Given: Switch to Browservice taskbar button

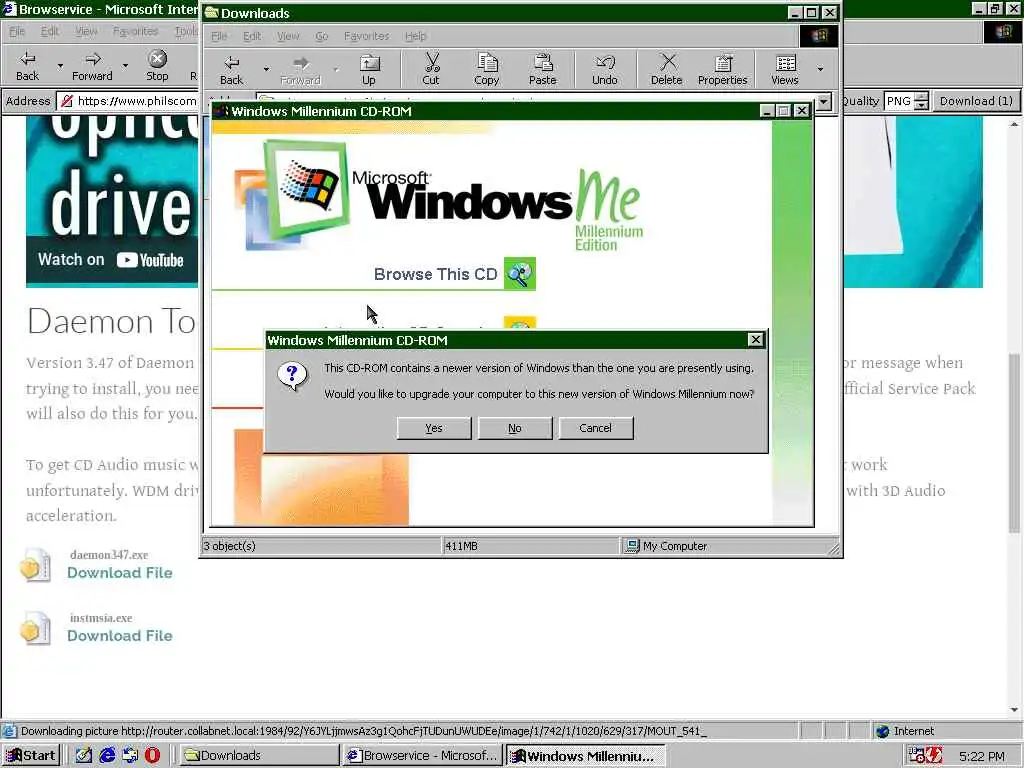Looking at the screenshot, I should 423,756.
